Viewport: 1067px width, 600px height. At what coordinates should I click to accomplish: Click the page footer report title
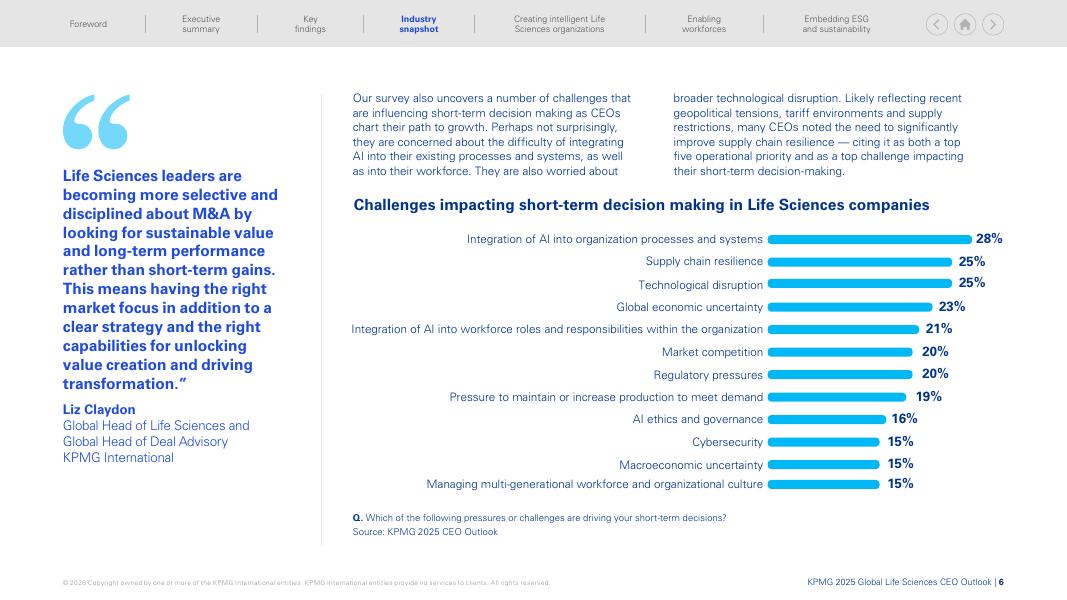point(899,582)
